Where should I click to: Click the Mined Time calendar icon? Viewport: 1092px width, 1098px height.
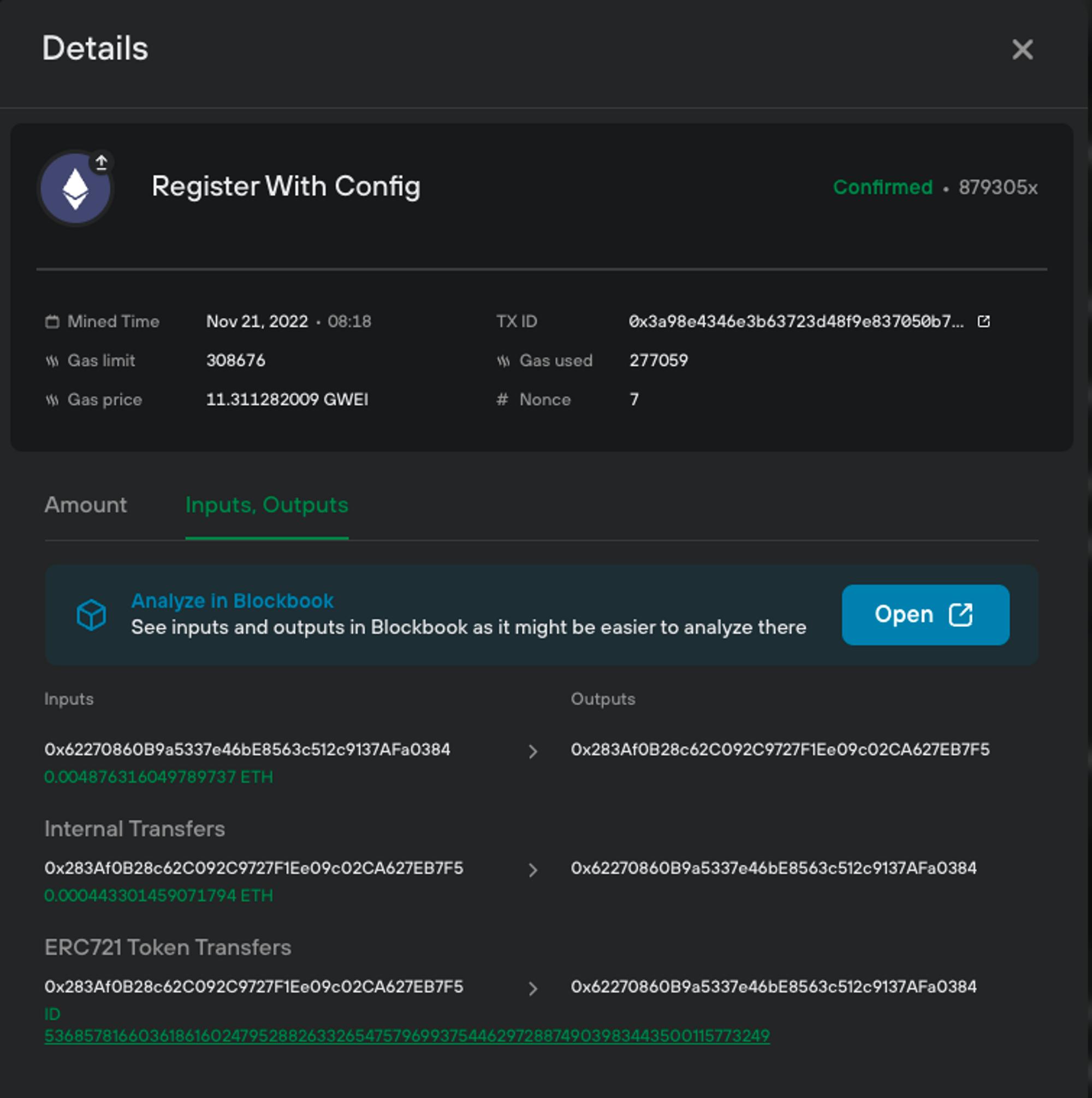click(x=52, y=322)
